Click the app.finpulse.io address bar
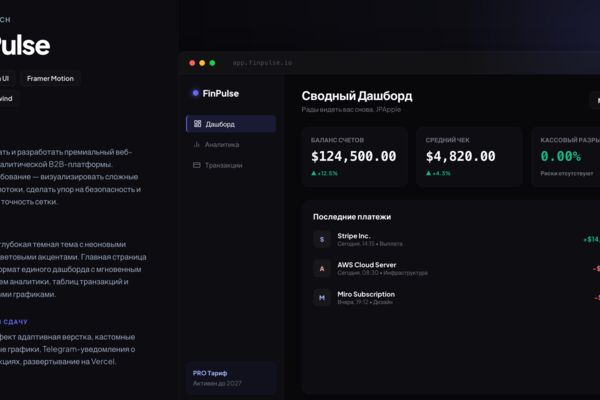 pos(262,62)
